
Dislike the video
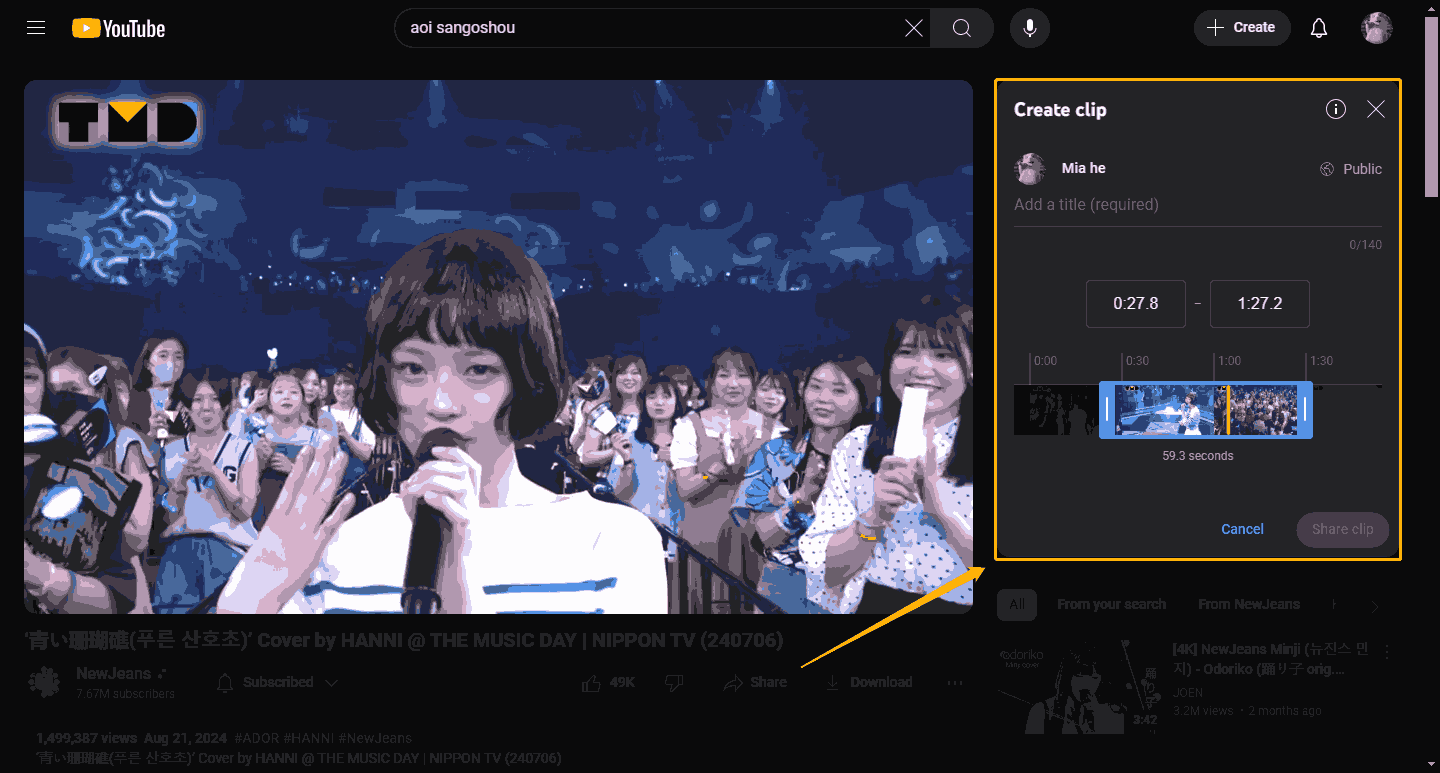(x=674, y=682)
